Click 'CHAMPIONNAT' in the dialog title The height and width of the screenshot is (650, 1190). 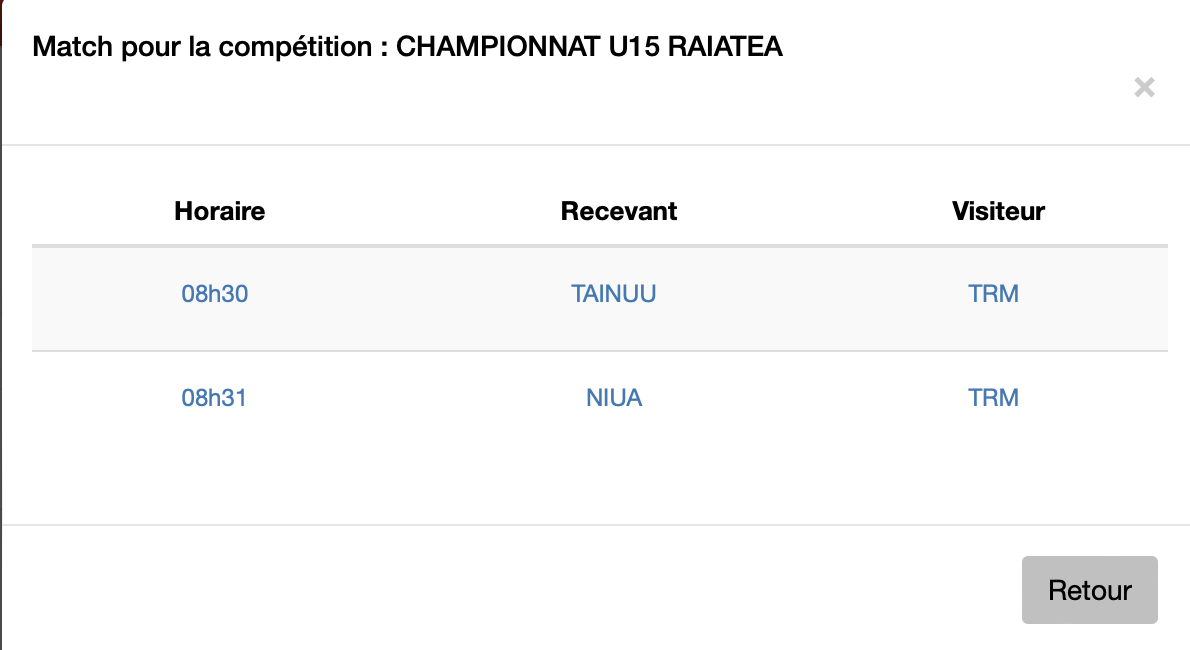498,47
